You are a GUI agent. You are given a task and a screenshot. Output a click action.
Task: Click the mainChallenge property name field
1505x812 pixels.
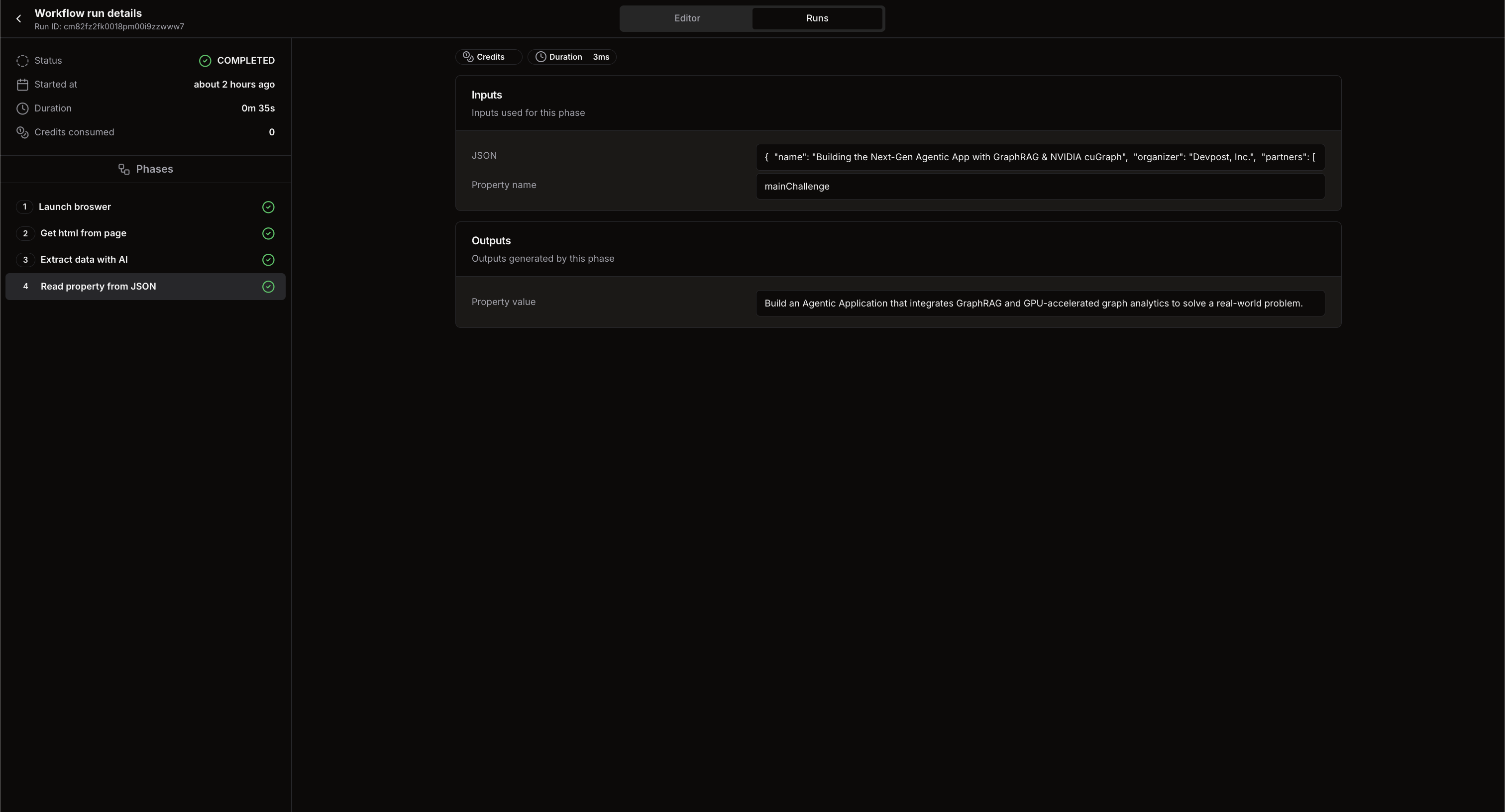(x=1040, y=187)
